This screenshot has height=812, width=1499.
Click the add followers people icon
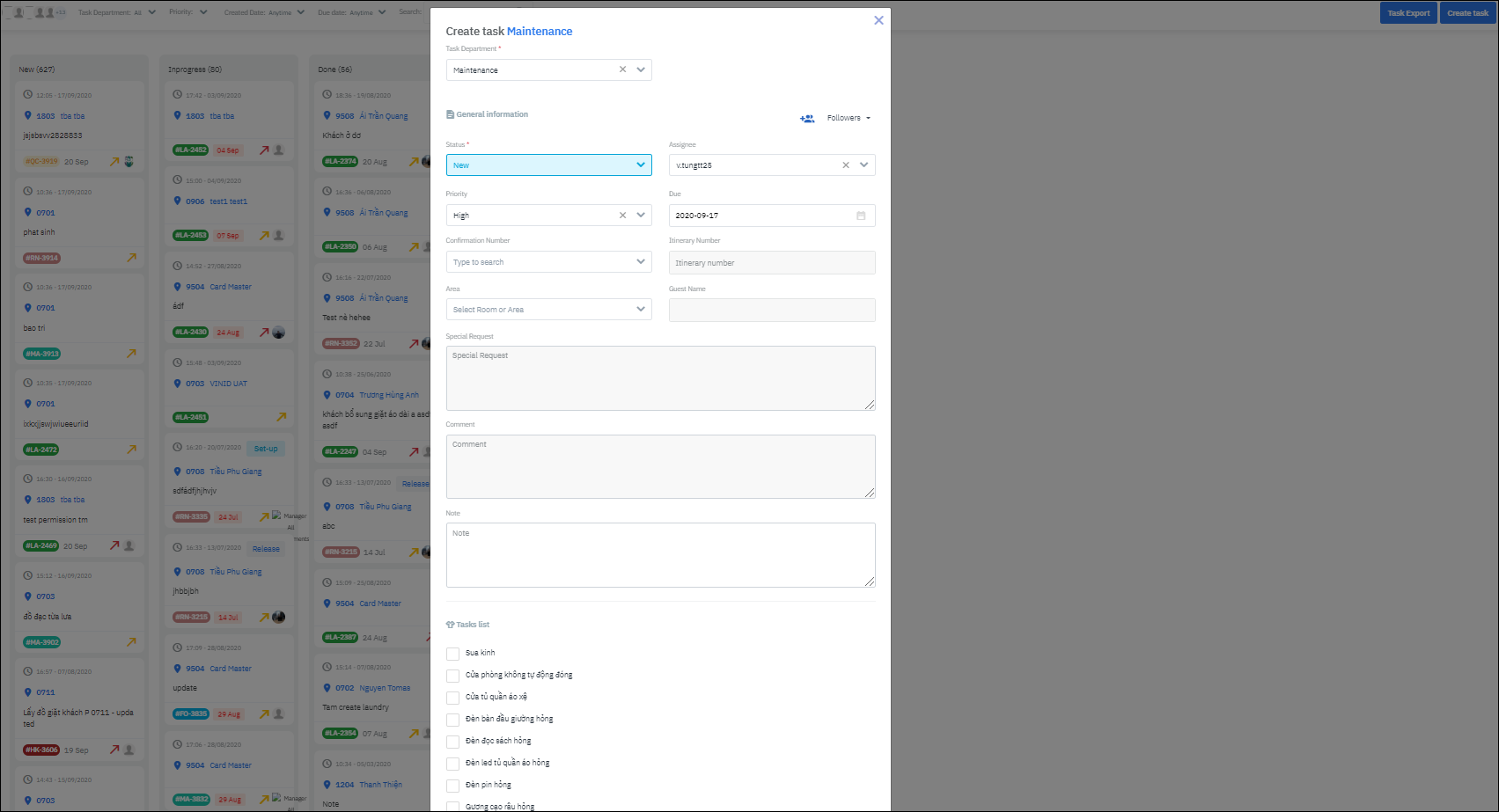[x=806, y=119]
